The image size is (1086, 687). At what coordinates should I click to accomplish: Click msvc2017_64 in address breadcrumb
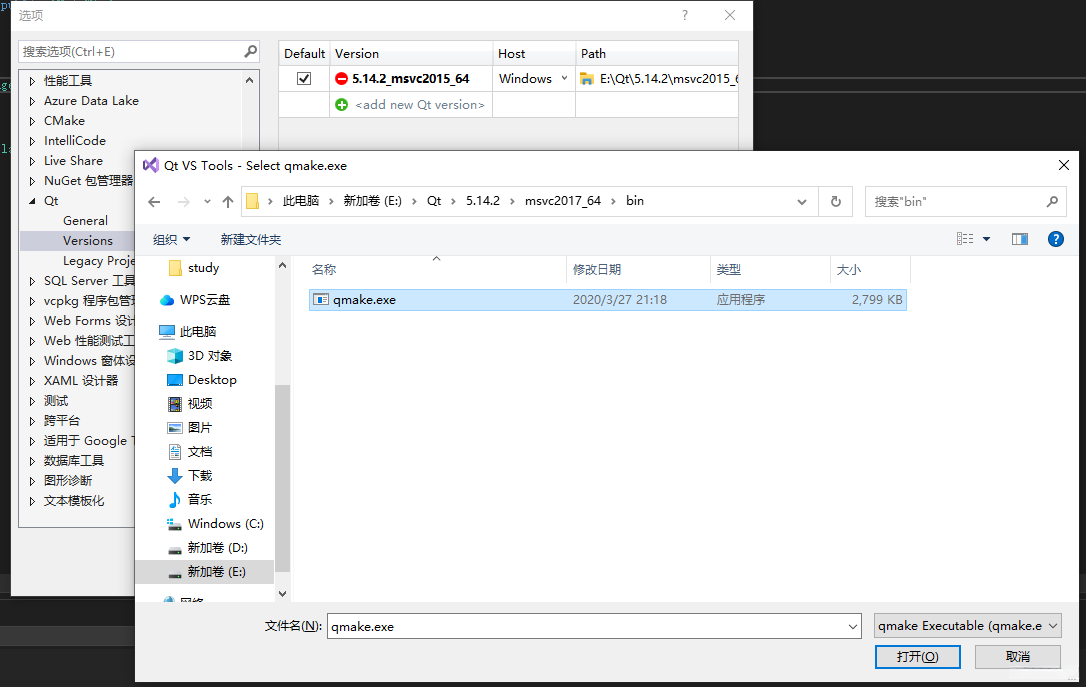[x=562, y=201]
